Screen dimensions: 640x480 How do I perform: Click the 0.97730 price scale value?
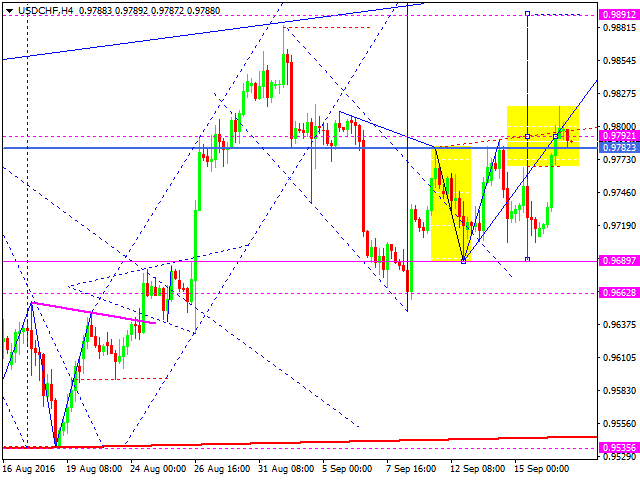[619, 159]
